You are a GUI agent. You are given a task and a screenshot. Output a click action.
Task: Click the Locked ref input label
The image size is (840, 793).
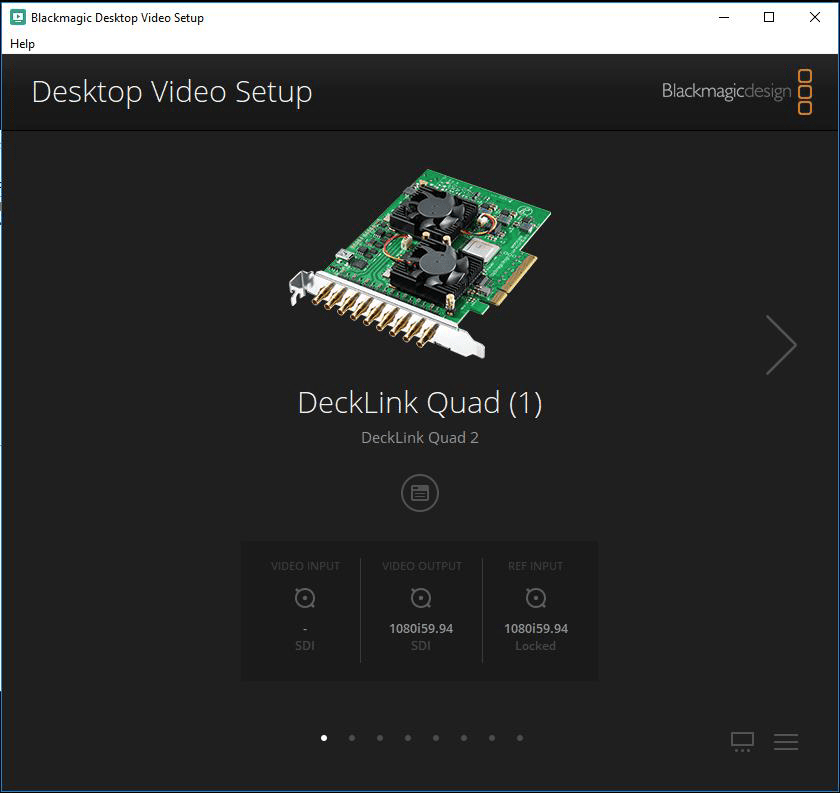pos(535,645)
